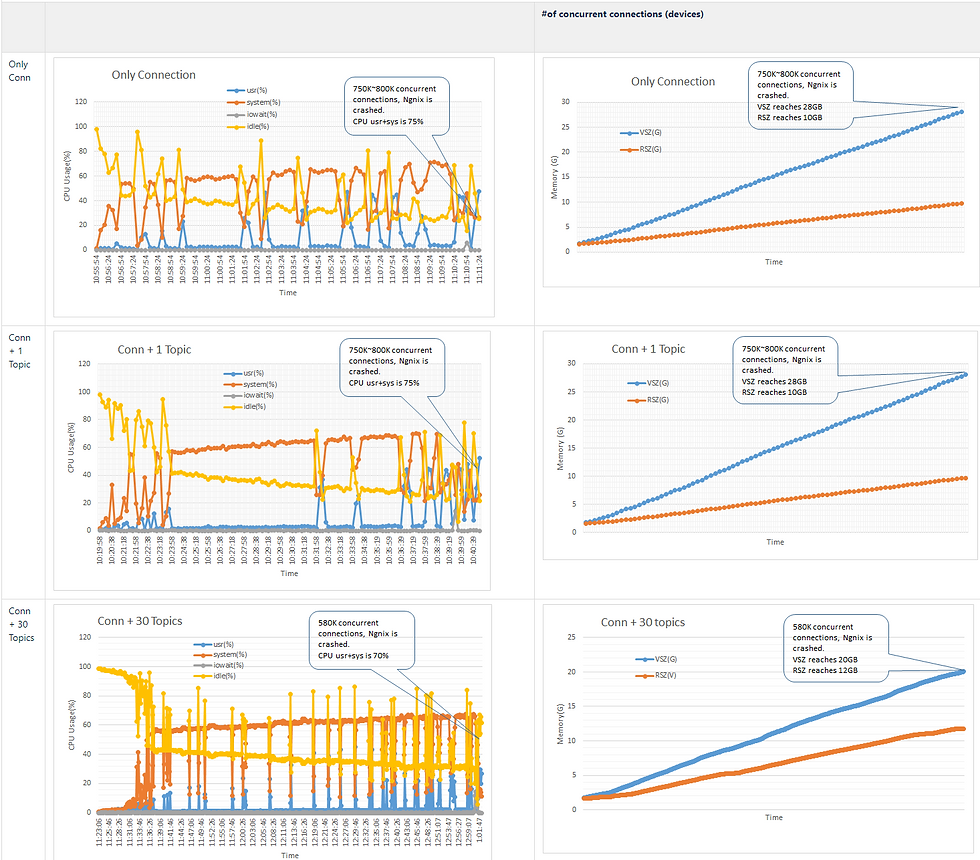Select the RSZ(V) legend in Conn + 30 topics memory chart
The height and width of the screenshot is (860, 980).
pyautogui.click(x=656, y=676)
